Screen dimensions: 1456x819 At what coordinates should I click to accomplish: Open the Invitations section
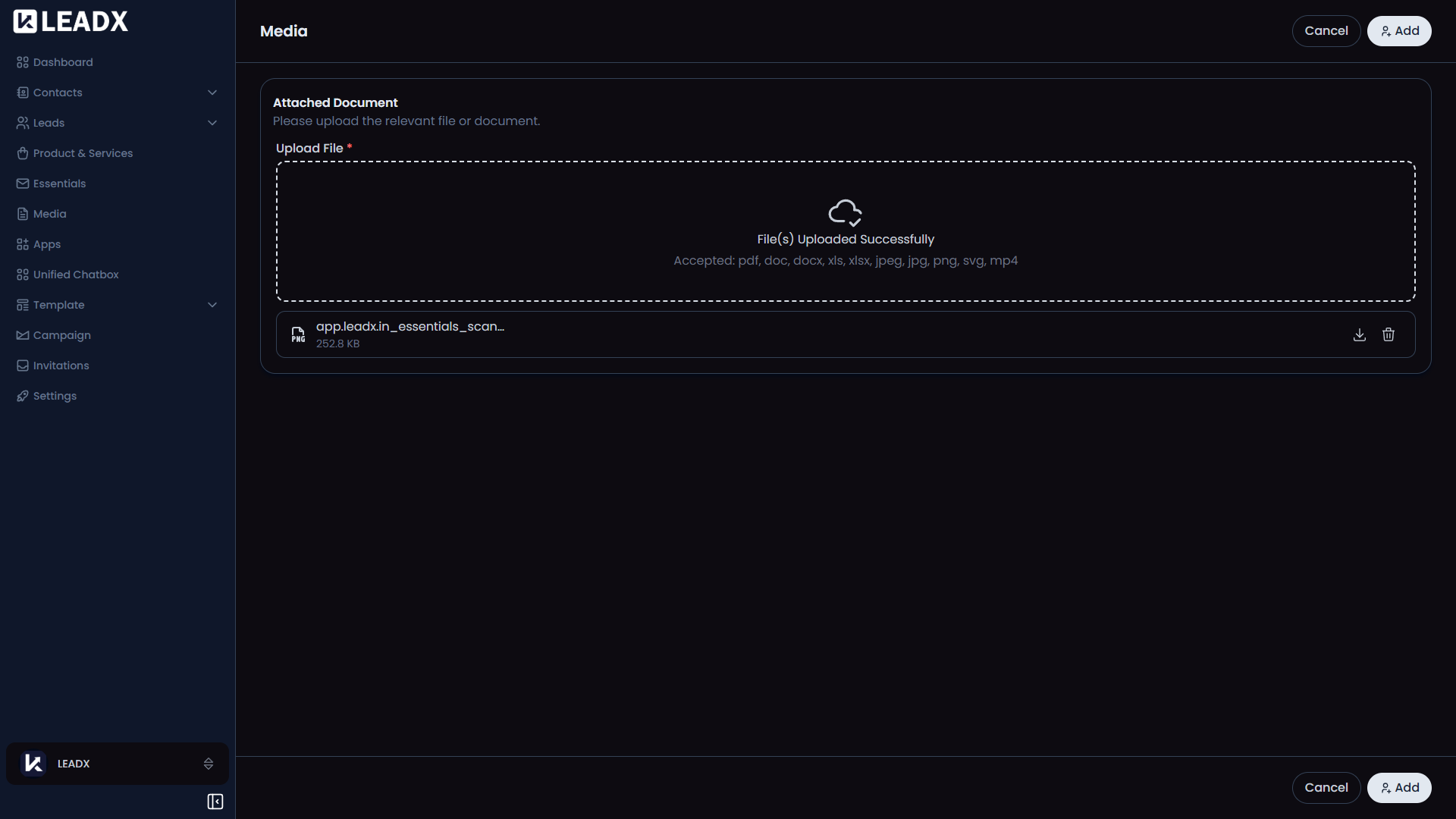click(x=61, y=366)
